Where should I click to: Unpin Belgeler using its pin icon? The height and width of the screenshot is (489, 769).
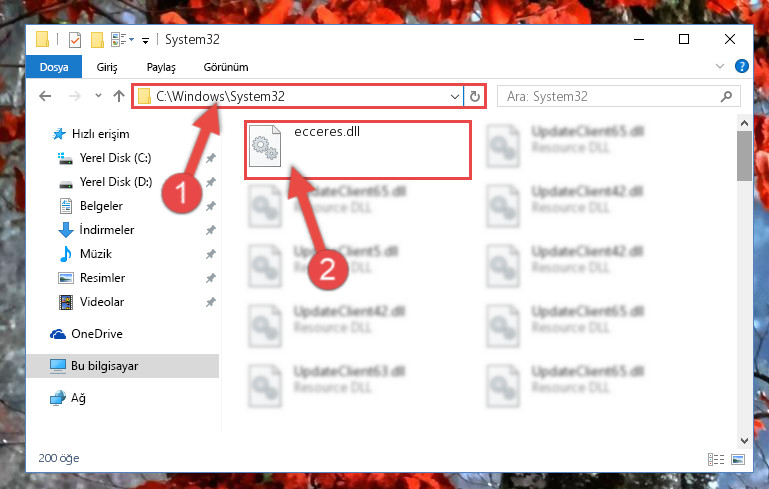(x=210, y=206)
